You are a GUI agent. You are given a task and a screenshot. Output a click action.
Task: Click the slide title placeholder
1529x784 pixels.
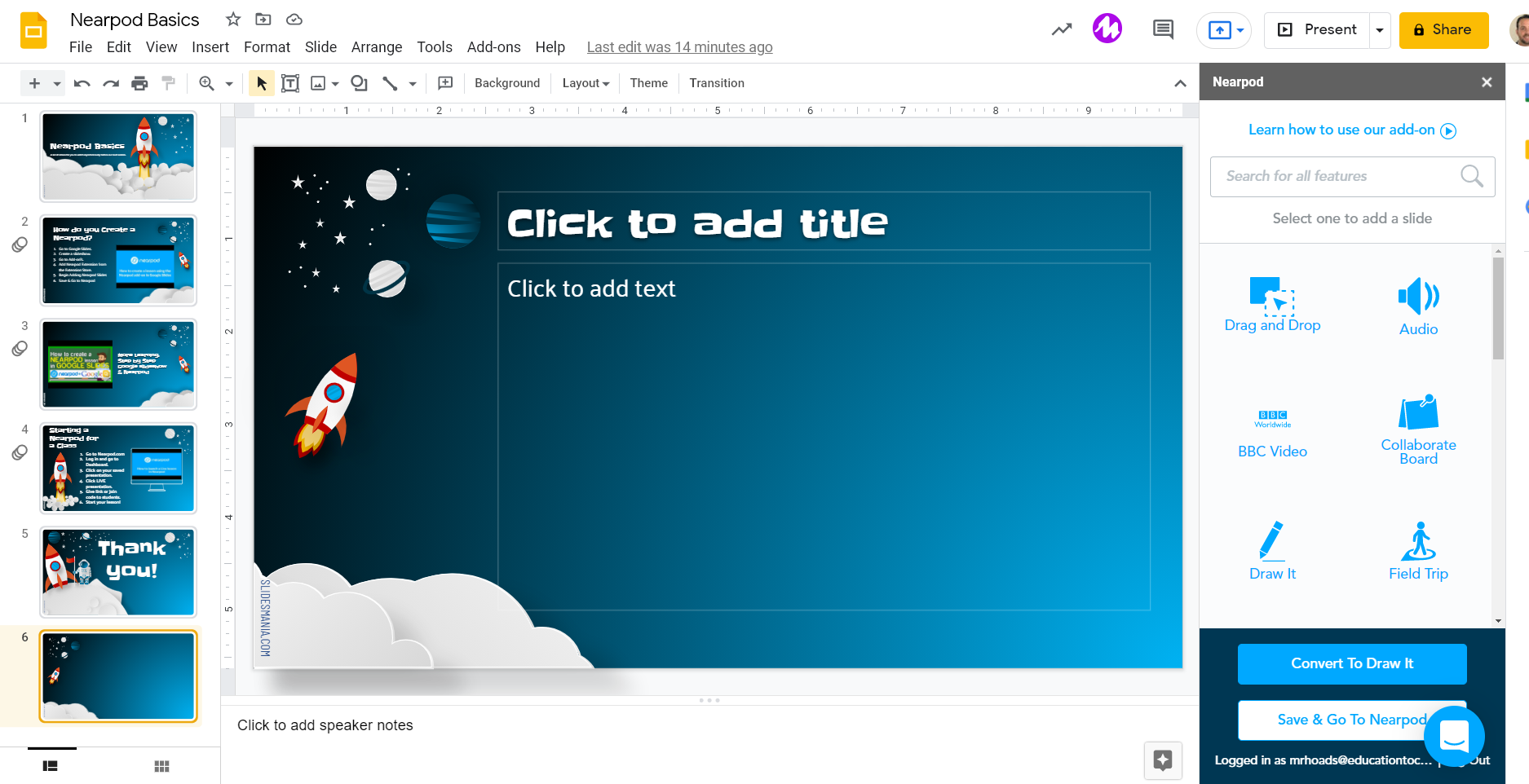pos(824,221)
